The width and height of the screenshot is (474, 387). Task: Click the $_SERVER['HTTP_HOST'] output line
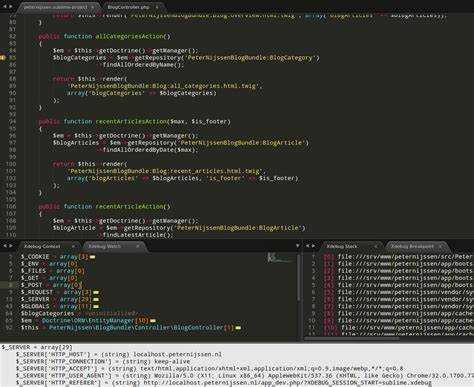[119, 354]
